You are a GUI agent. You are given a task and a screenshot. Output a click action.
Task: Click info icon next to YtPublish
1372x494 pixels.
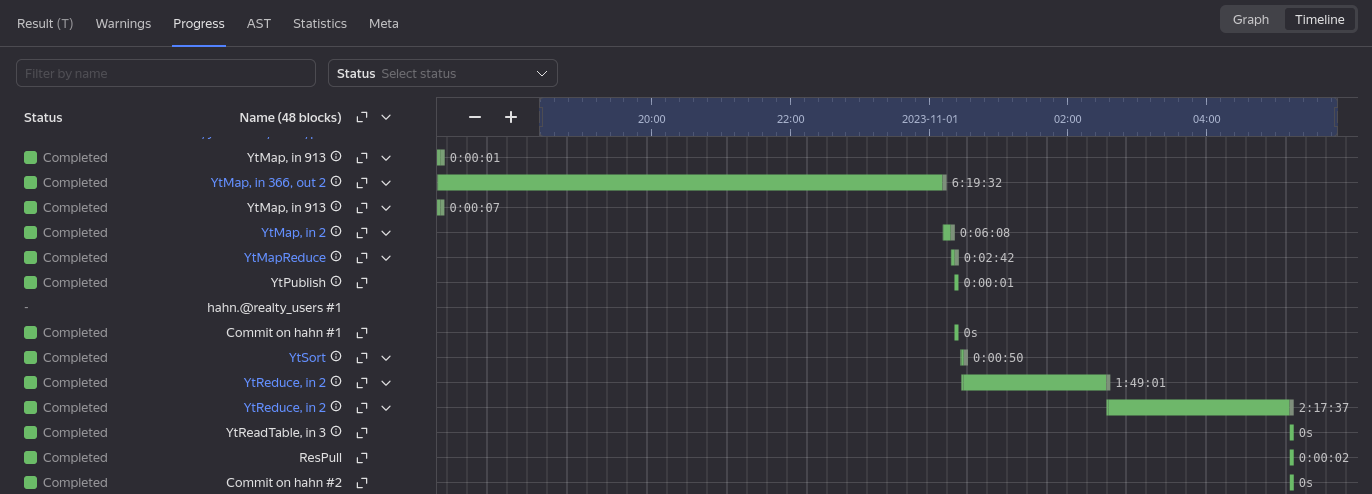click(x=336, y=282)
